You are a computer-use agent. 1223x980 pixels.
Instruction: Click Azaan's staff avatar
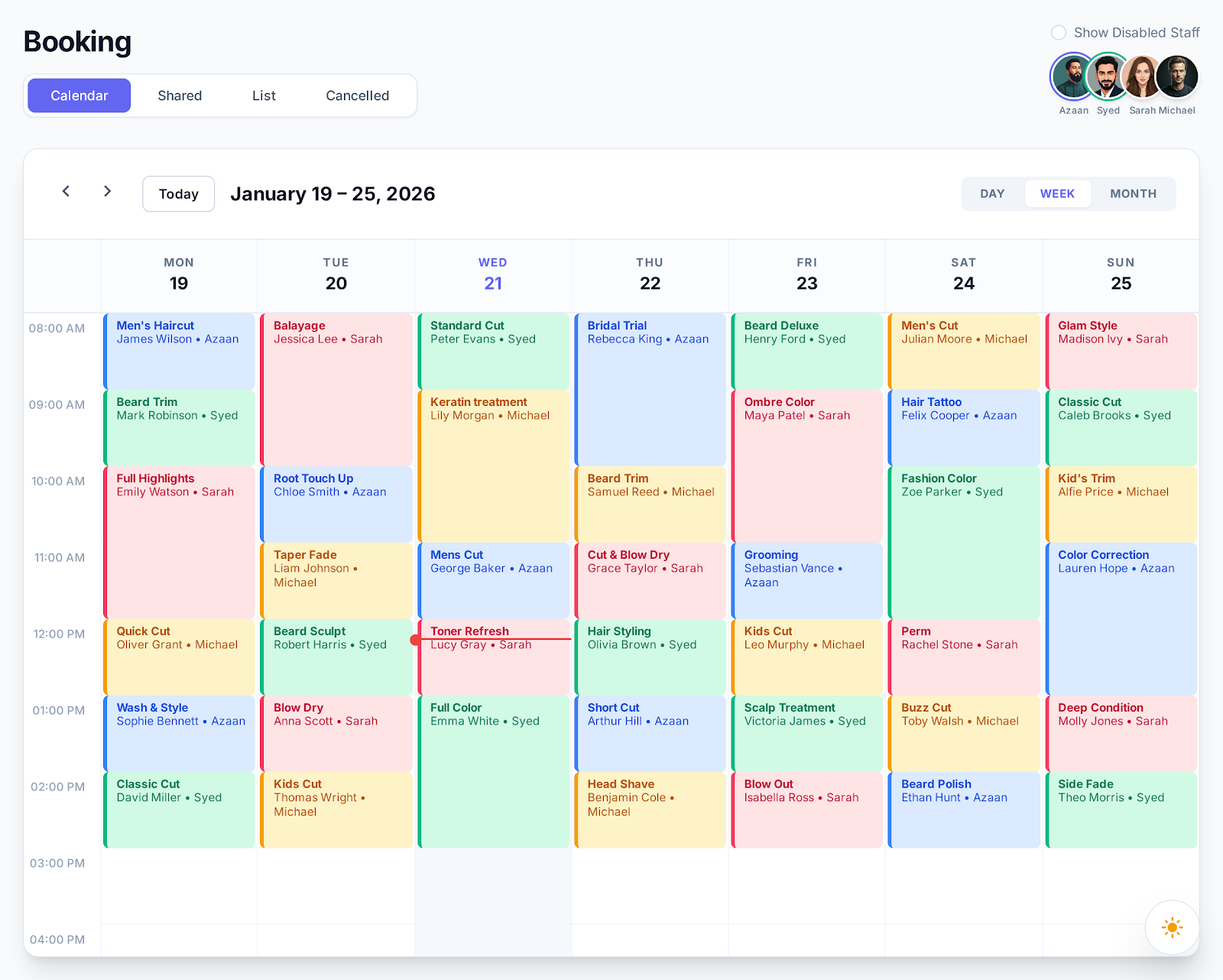[x=1072, y=76]
